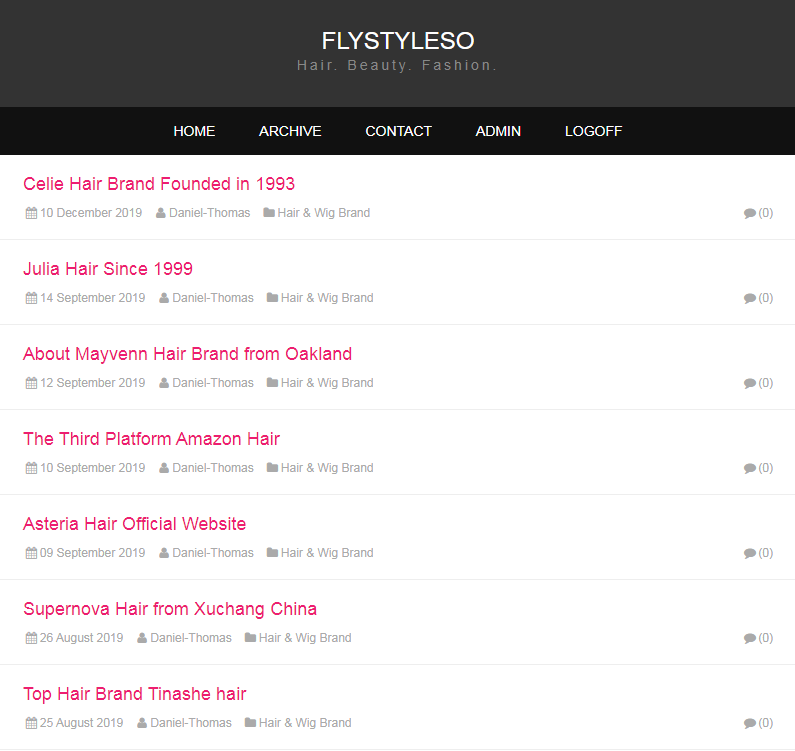Viewport: 795px width, 751px height.
Task: Click Daniel-Thomas author on Julia Hair post
Action: pos(213,298)
